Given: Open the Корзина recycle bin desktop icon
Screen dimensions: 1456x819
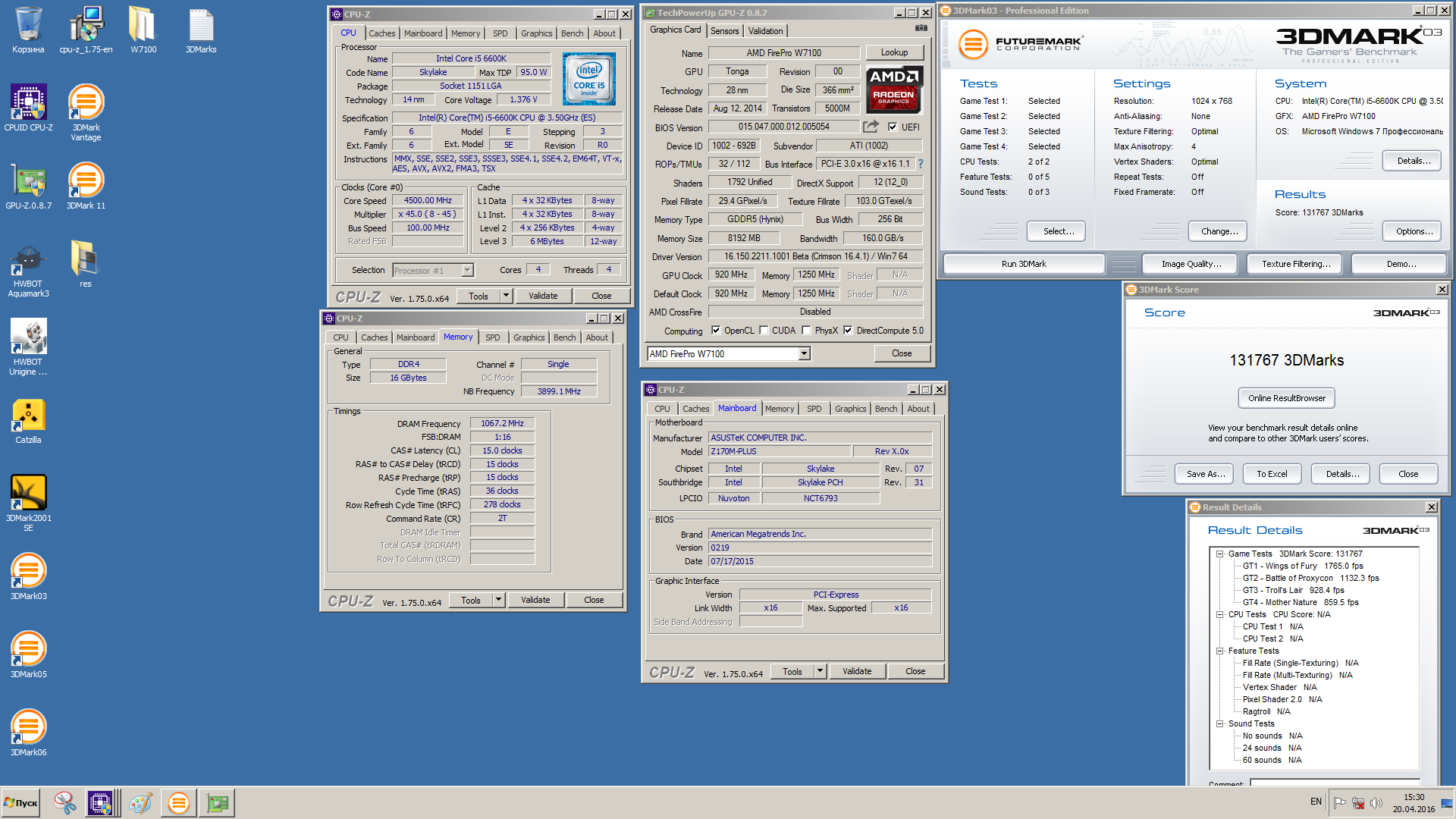Looking at the screenshot, I should click(28, 30).
